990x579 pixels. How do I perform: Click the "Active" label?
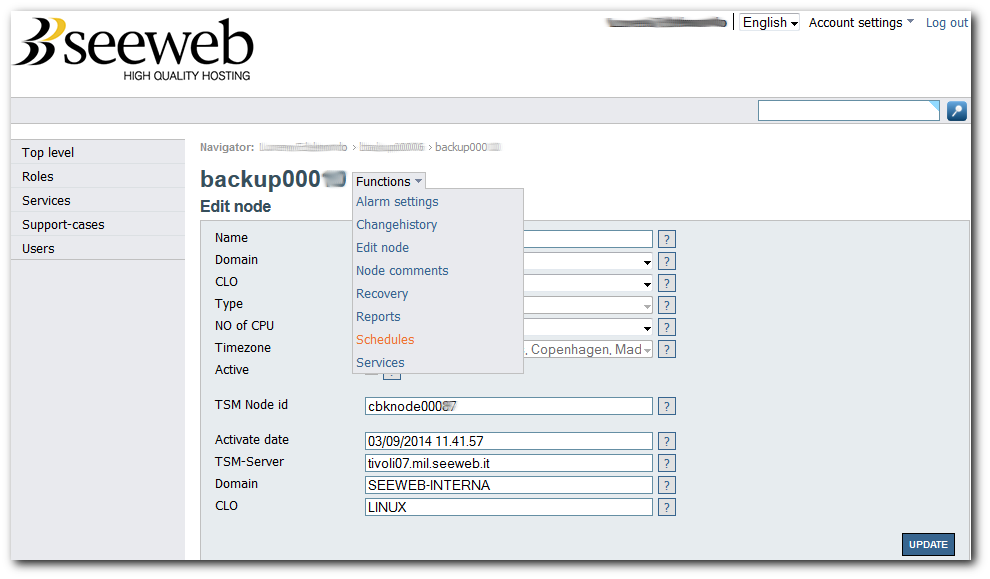coord(232,370)
